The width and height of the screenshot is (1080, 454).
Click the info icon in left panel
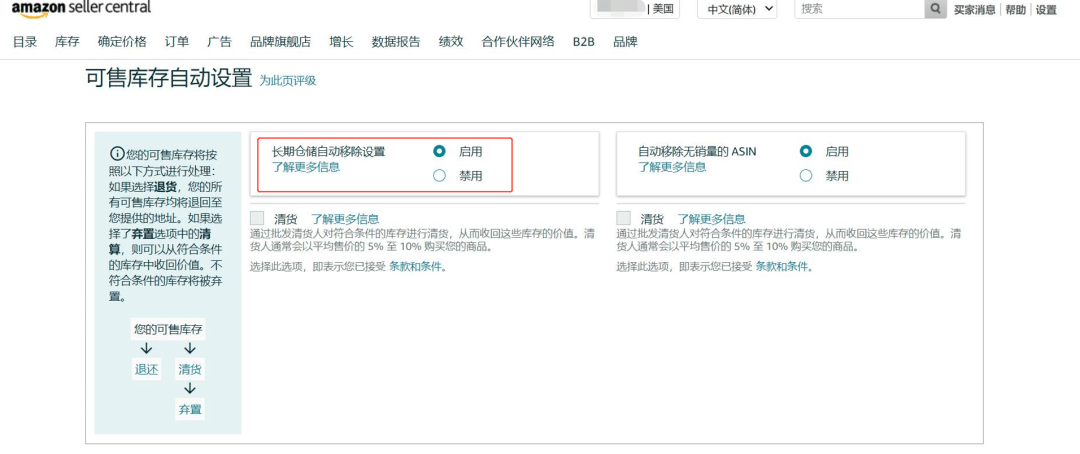point(117,154)
